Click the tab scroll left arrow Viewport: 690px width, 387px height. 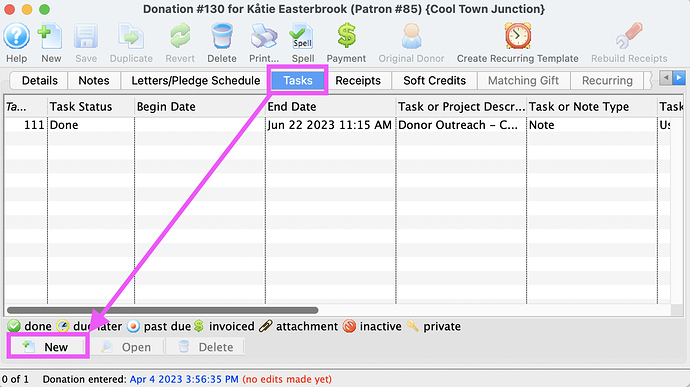tap(666, 78)
